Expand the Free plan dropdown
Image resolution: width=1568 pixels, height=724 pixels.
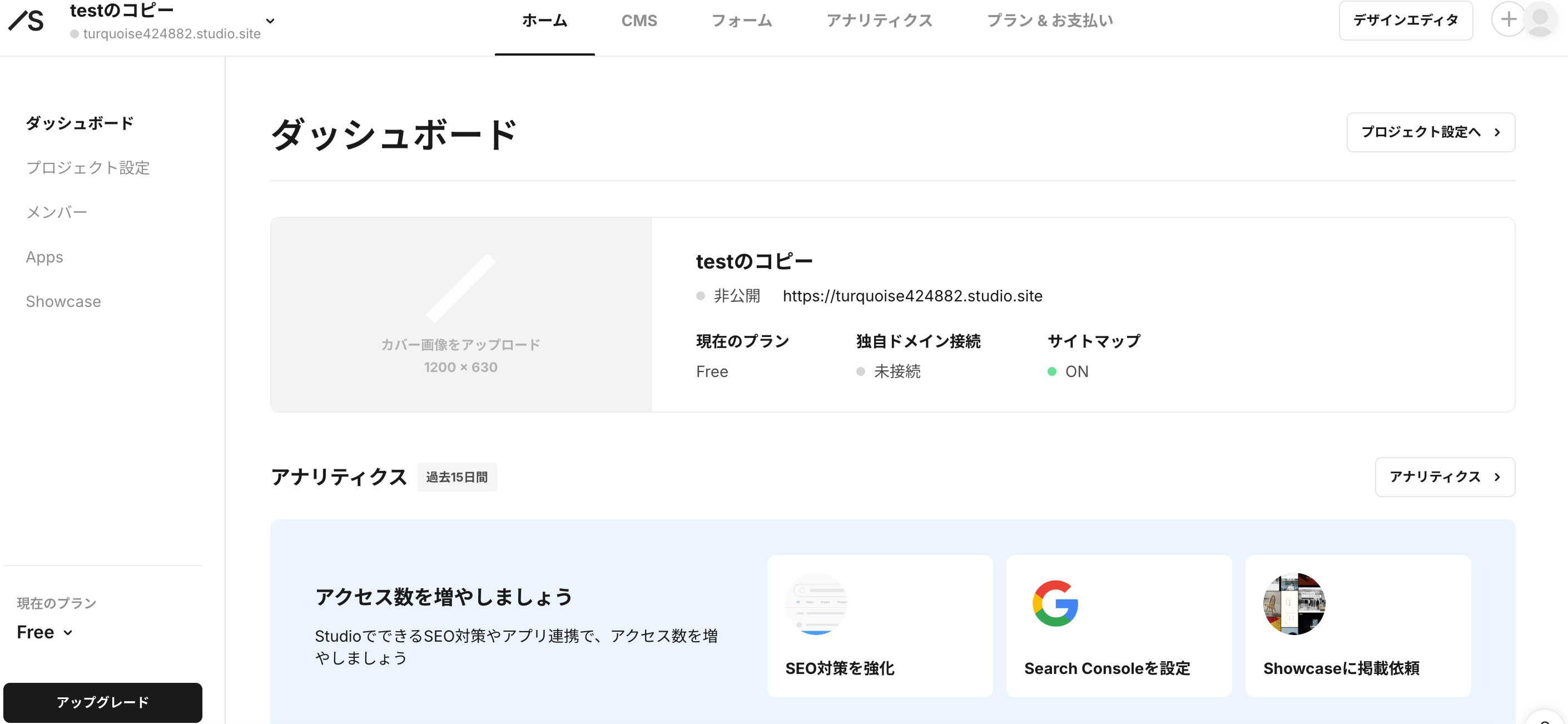tap(67, 632)
